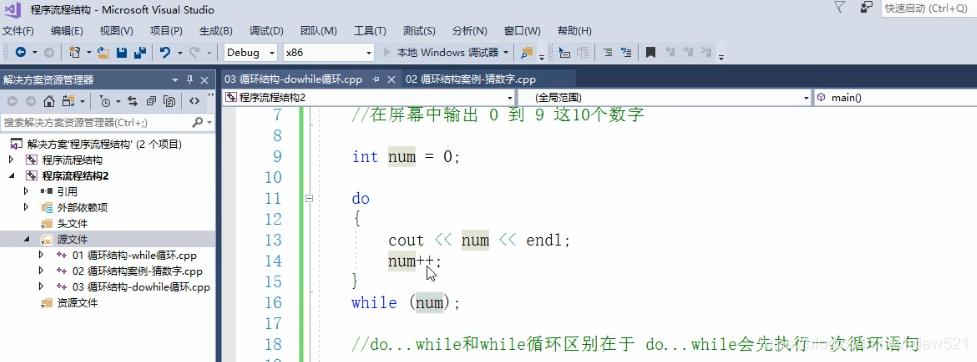977x362 pixels.
Task: Close the Solution Explorer panel
Action: click(x=204, y=80)
